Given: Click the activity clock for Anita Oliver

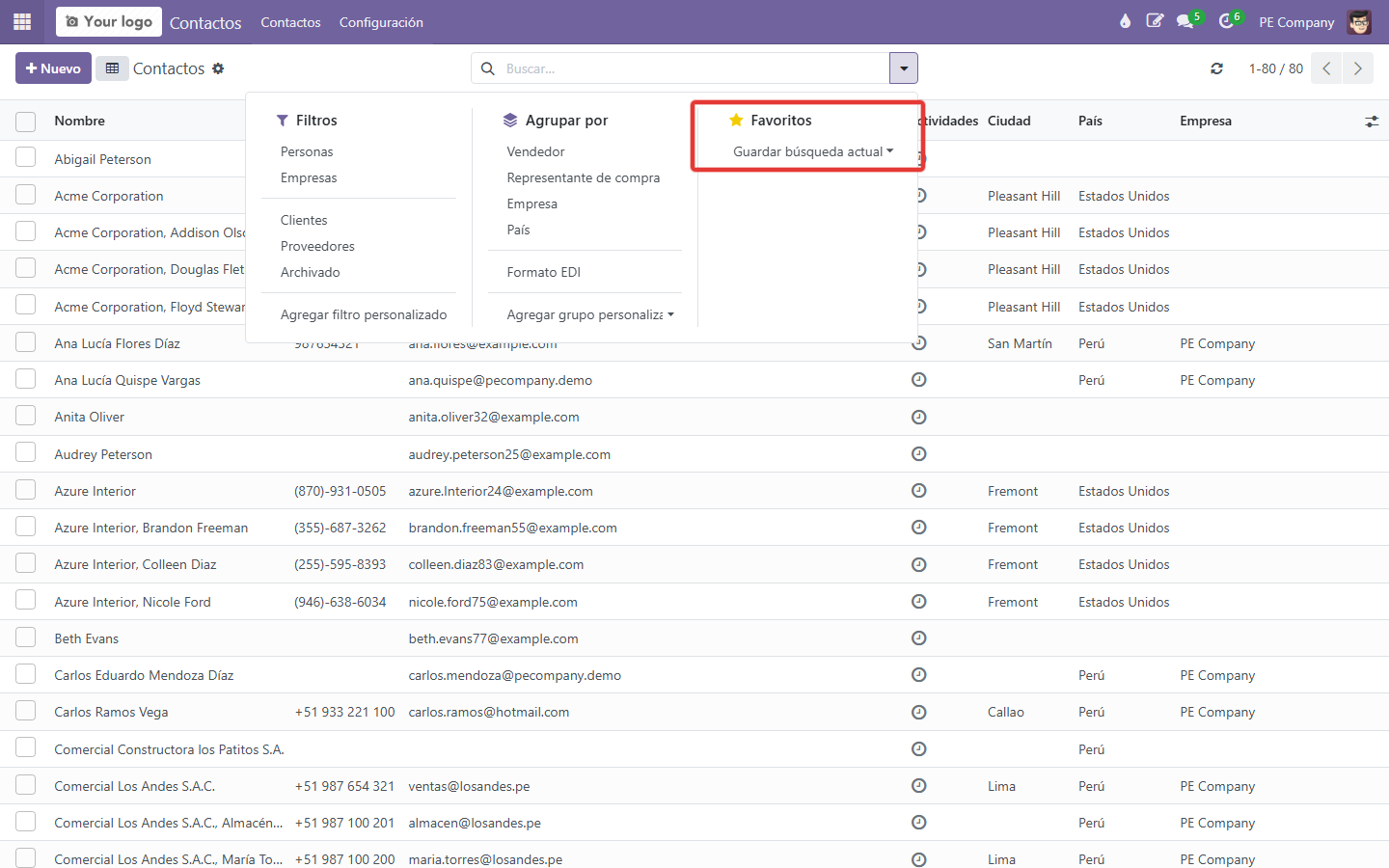Looking at the screenshot, I should pyautogui.click(x=919, y=417).
